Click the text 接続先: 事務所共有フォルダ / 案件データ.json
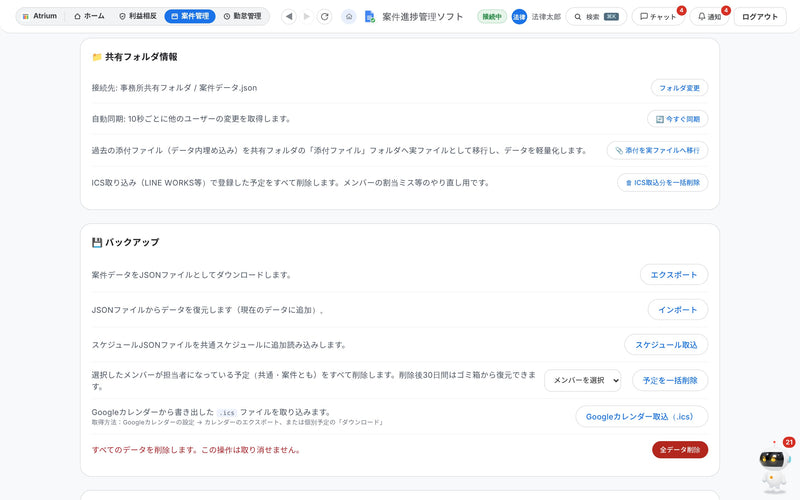The height and width of the screenshot is (500, 800). 174,88
